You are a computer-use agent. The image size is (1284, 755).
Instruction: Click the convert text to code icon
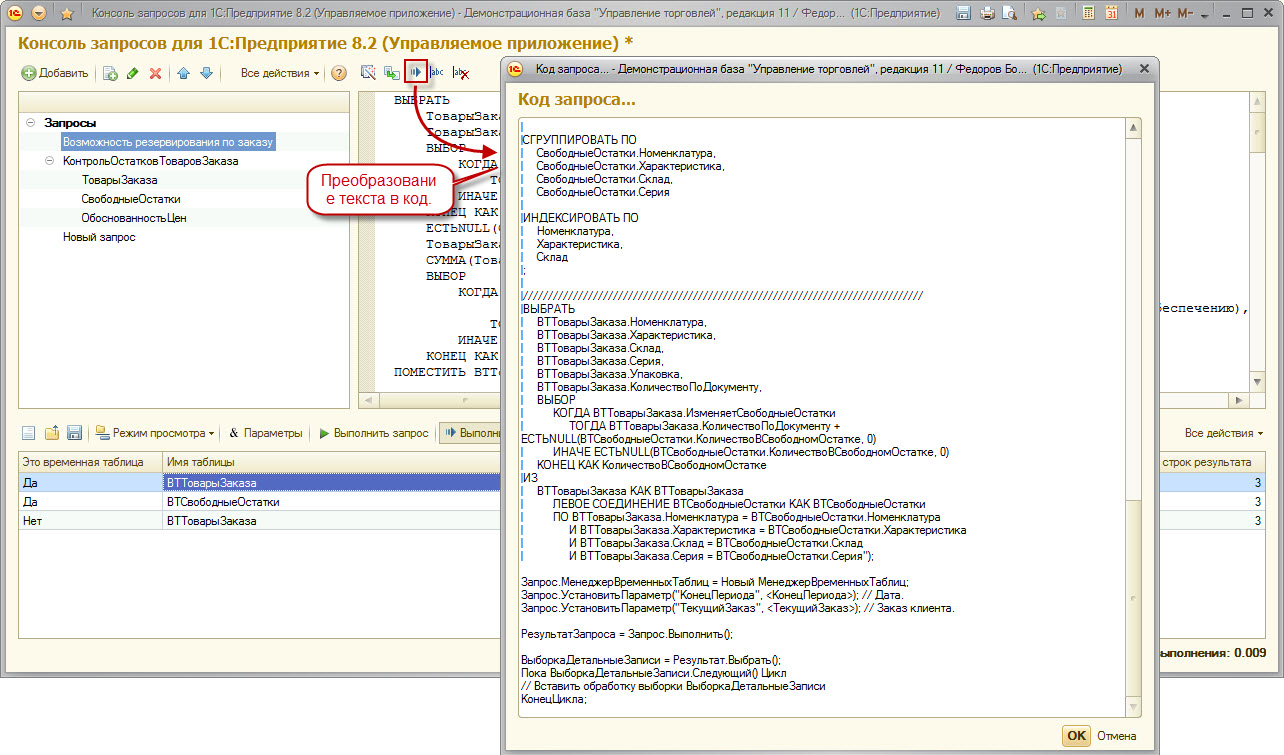pos(415,73)
